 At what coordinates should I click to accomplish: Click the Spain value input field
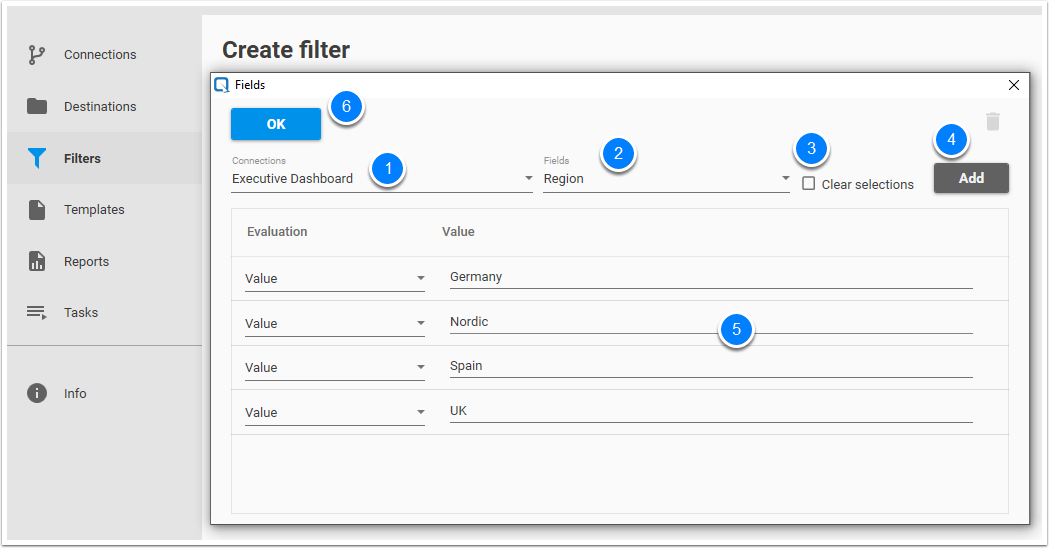[711, 366]
